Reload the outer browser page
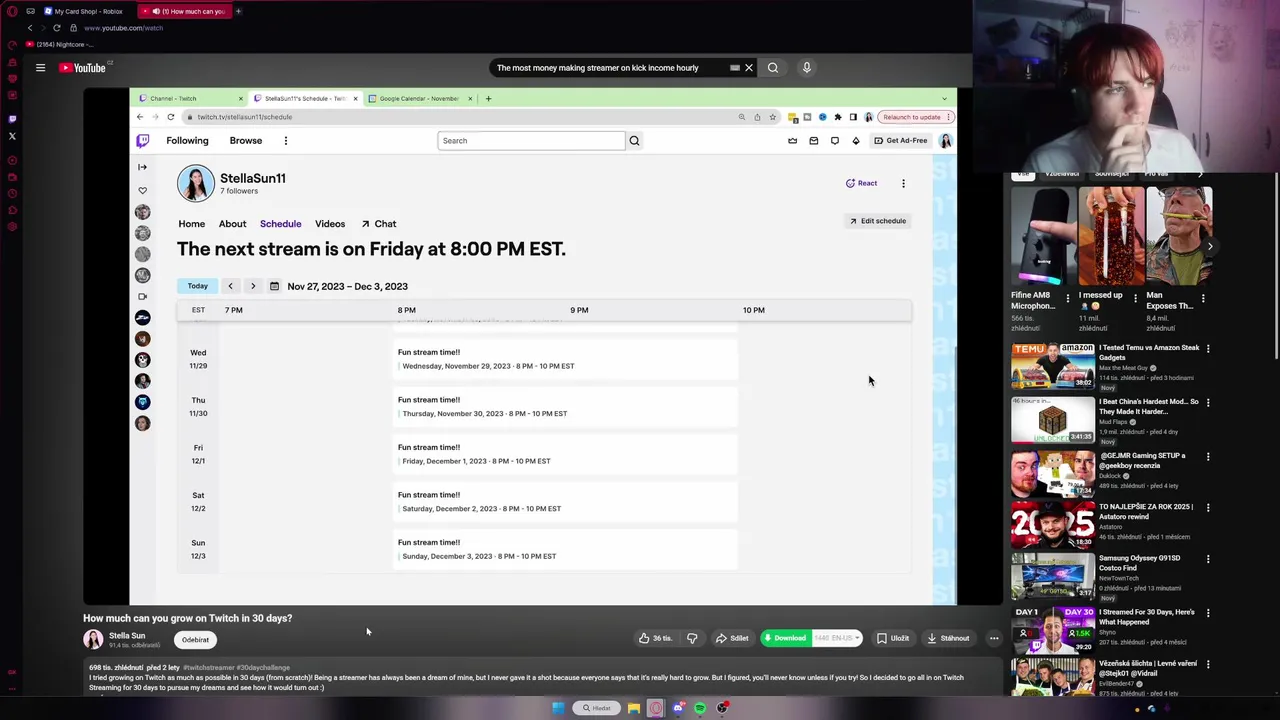 click(x=56, y=28)
